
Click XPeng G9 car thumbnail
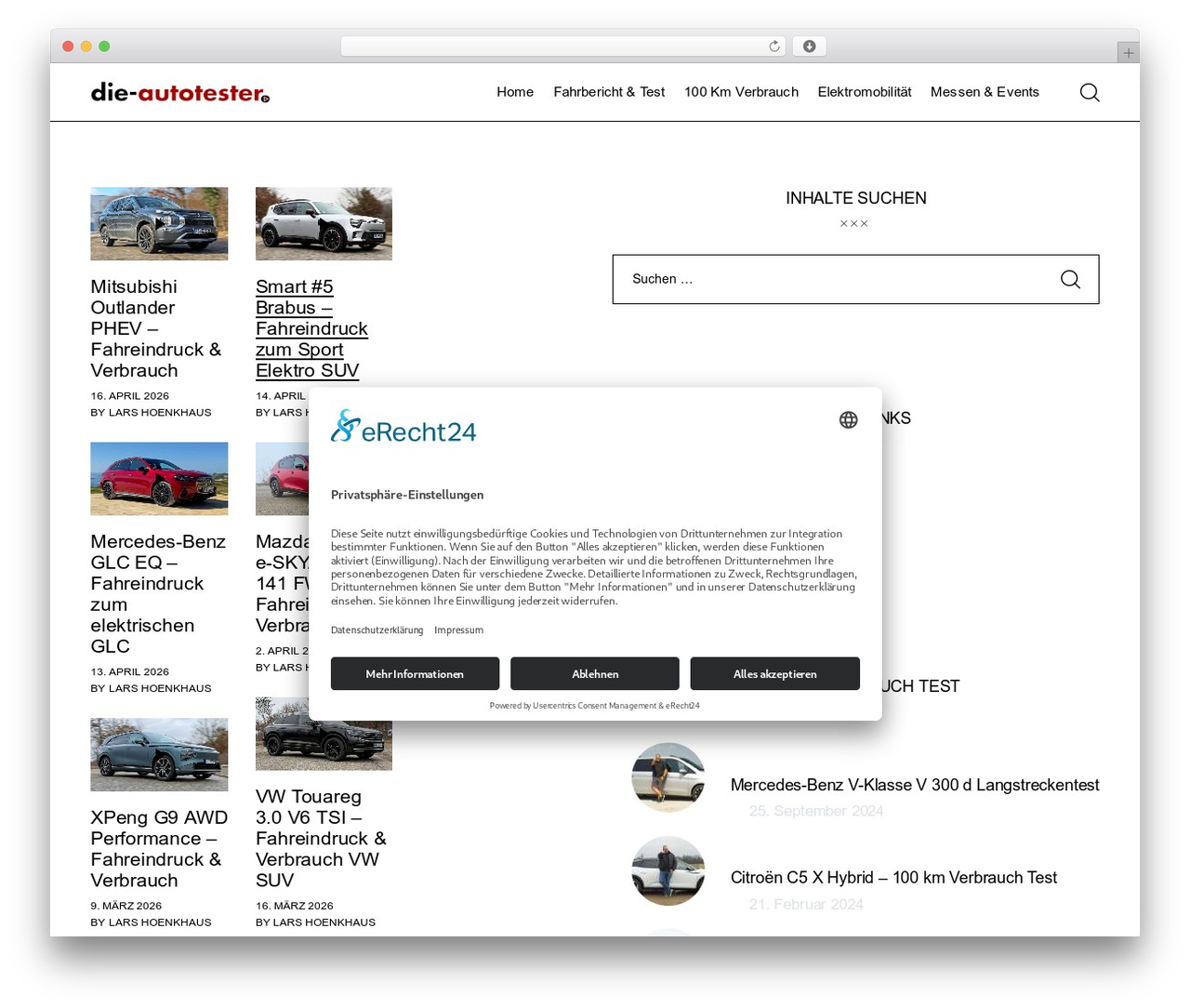pos(159,754)
